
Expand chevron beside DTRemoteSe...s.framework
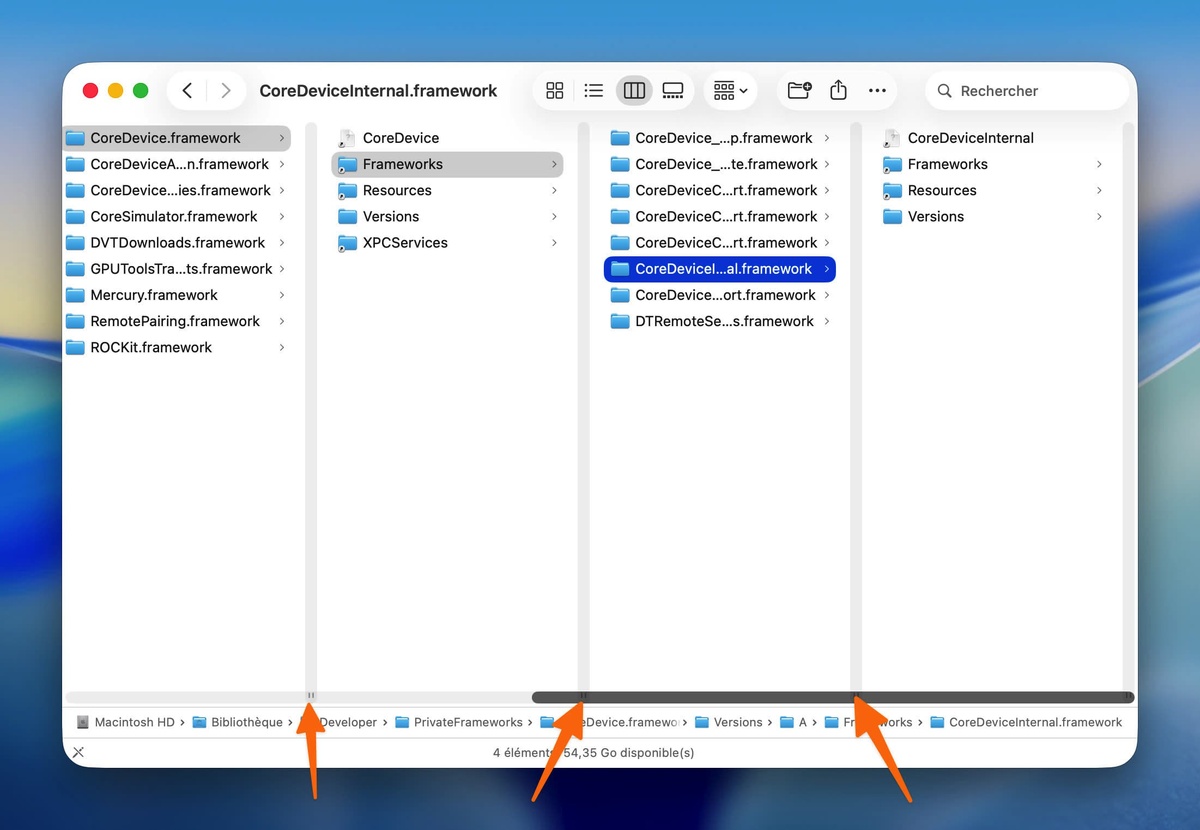tap(827, 321)
